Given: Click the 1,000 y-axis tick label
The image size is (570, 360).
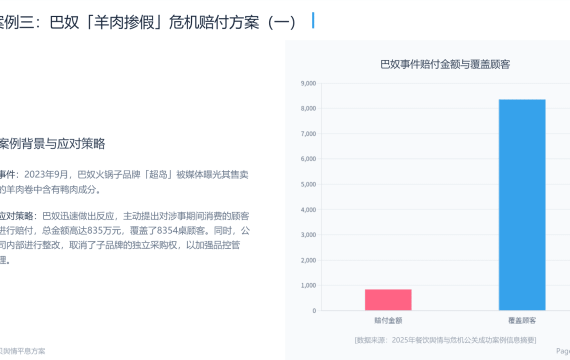Looking at the screenshot, I should pyautogui.click(x=308, y=285).
